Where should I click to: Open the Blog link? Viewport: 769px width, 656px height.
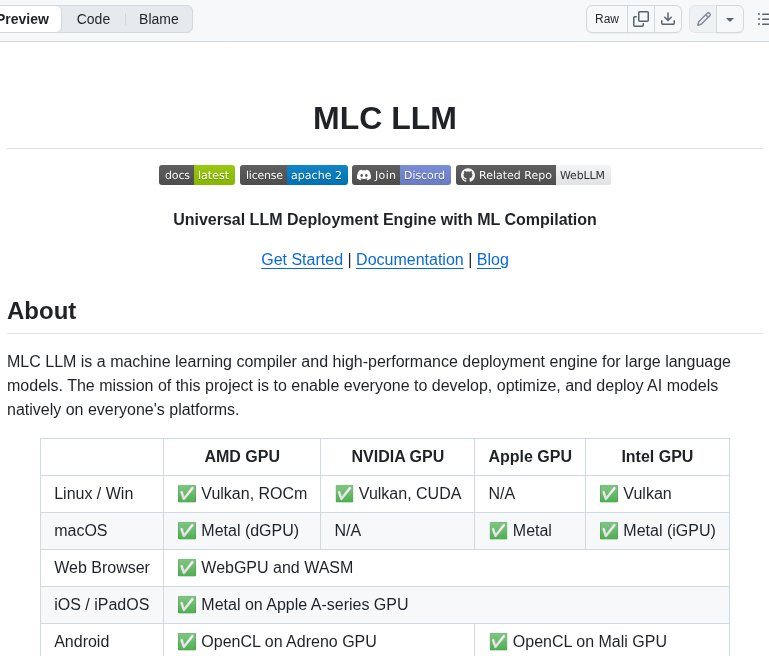point(493,259)
